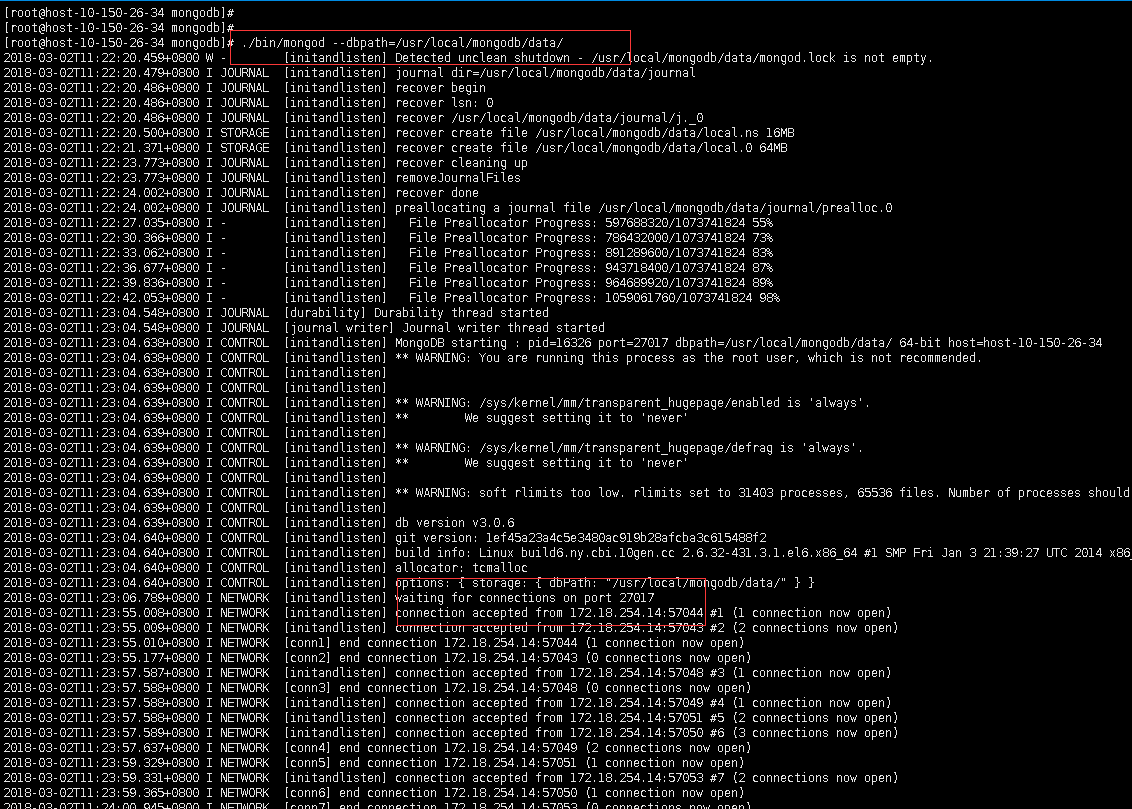The image size is (1132, 809).
Task: Click 'MongoDB starting : pid=16326' line
Action: click(552, 343)
